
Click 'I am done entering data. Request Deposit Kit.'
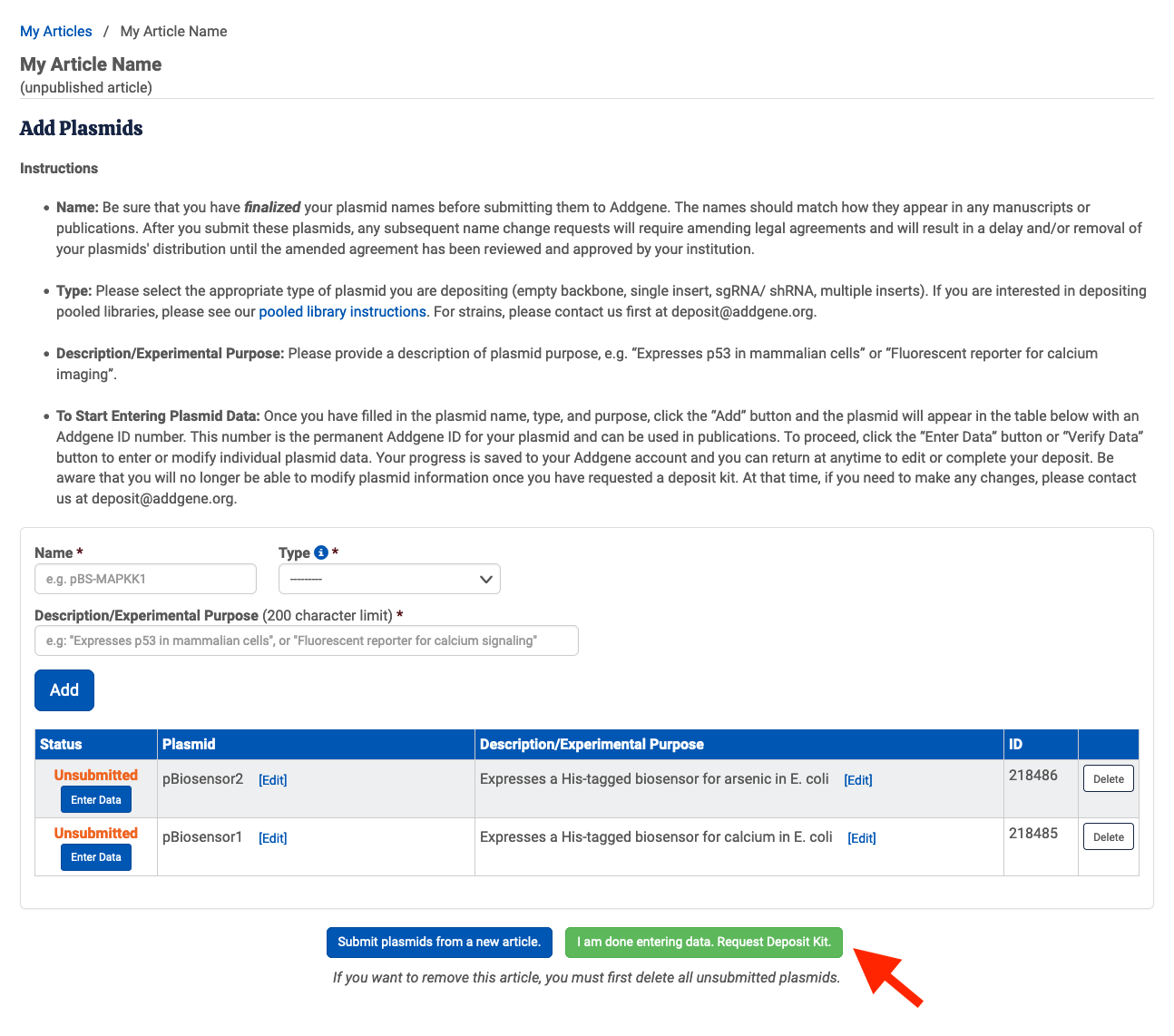point(703,942)
